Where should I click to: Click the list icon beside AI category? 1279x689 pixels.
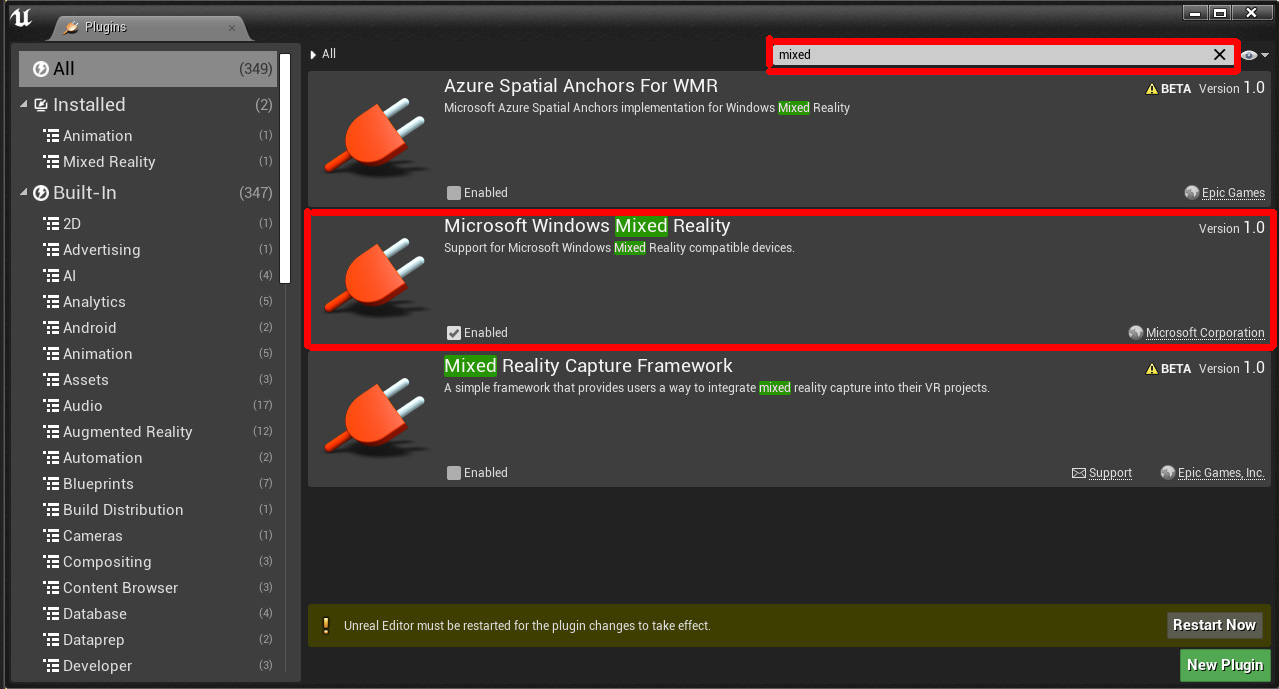pyautogui.click(x=51, y=276)
